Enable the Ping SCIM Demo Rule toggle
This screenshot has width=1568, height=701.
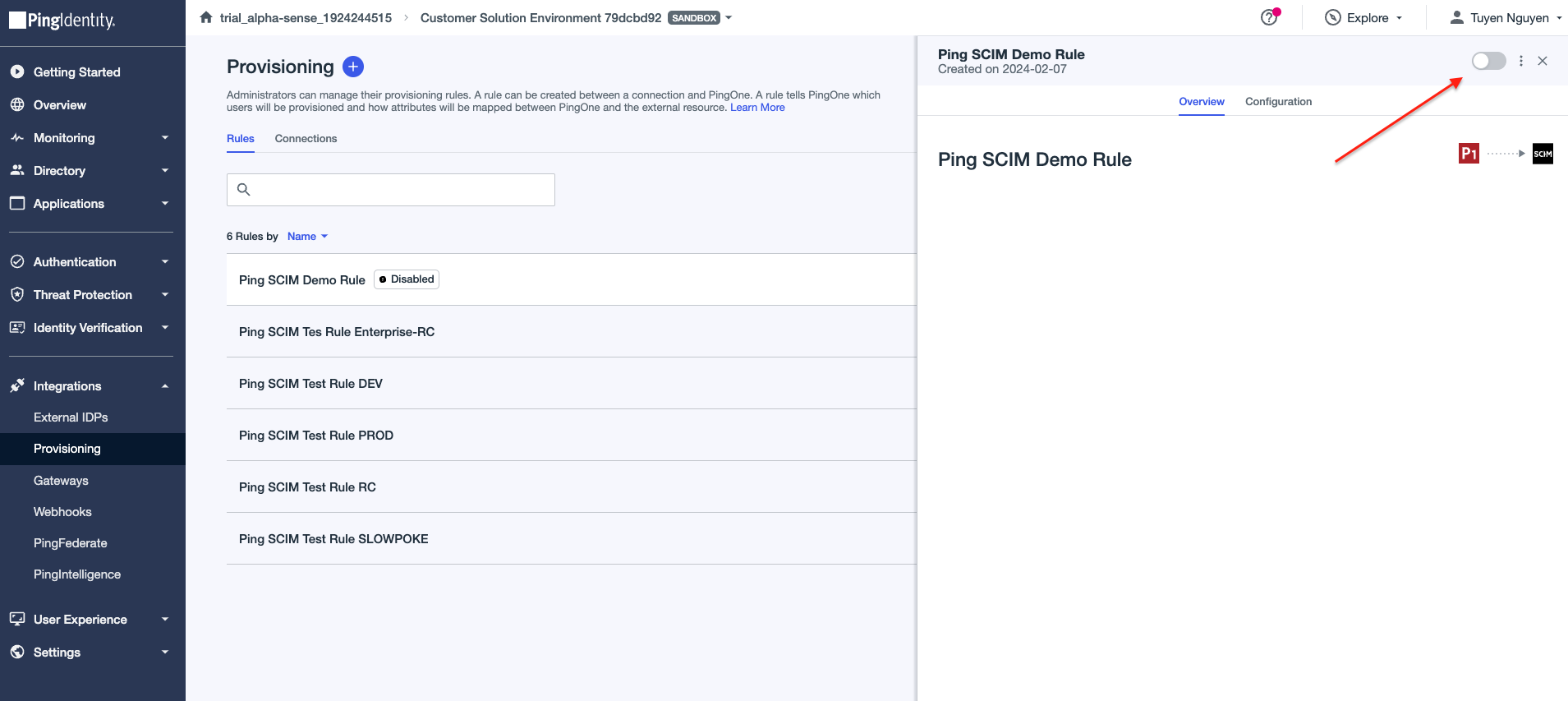pyautogui.click(x=1488, y=61)
